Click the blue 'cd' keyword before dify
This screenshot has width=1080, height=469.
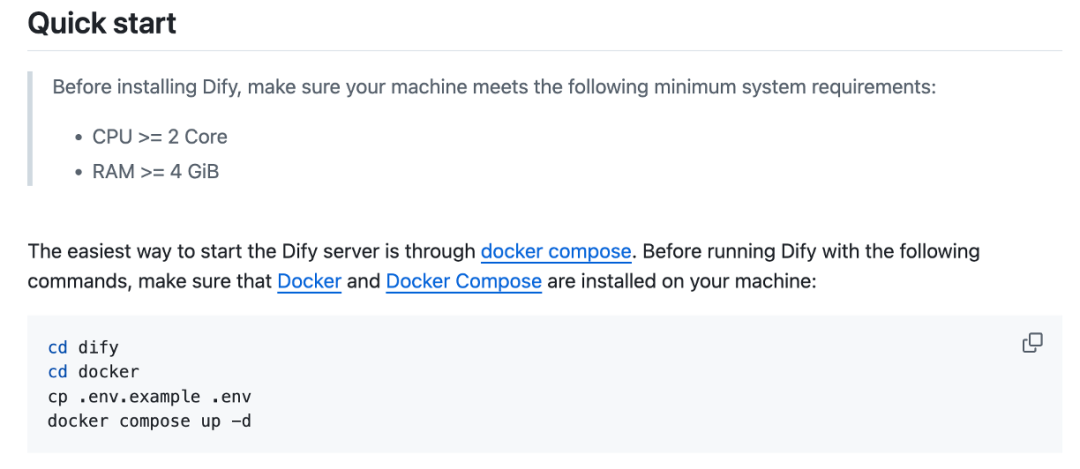tap(58, 347)
